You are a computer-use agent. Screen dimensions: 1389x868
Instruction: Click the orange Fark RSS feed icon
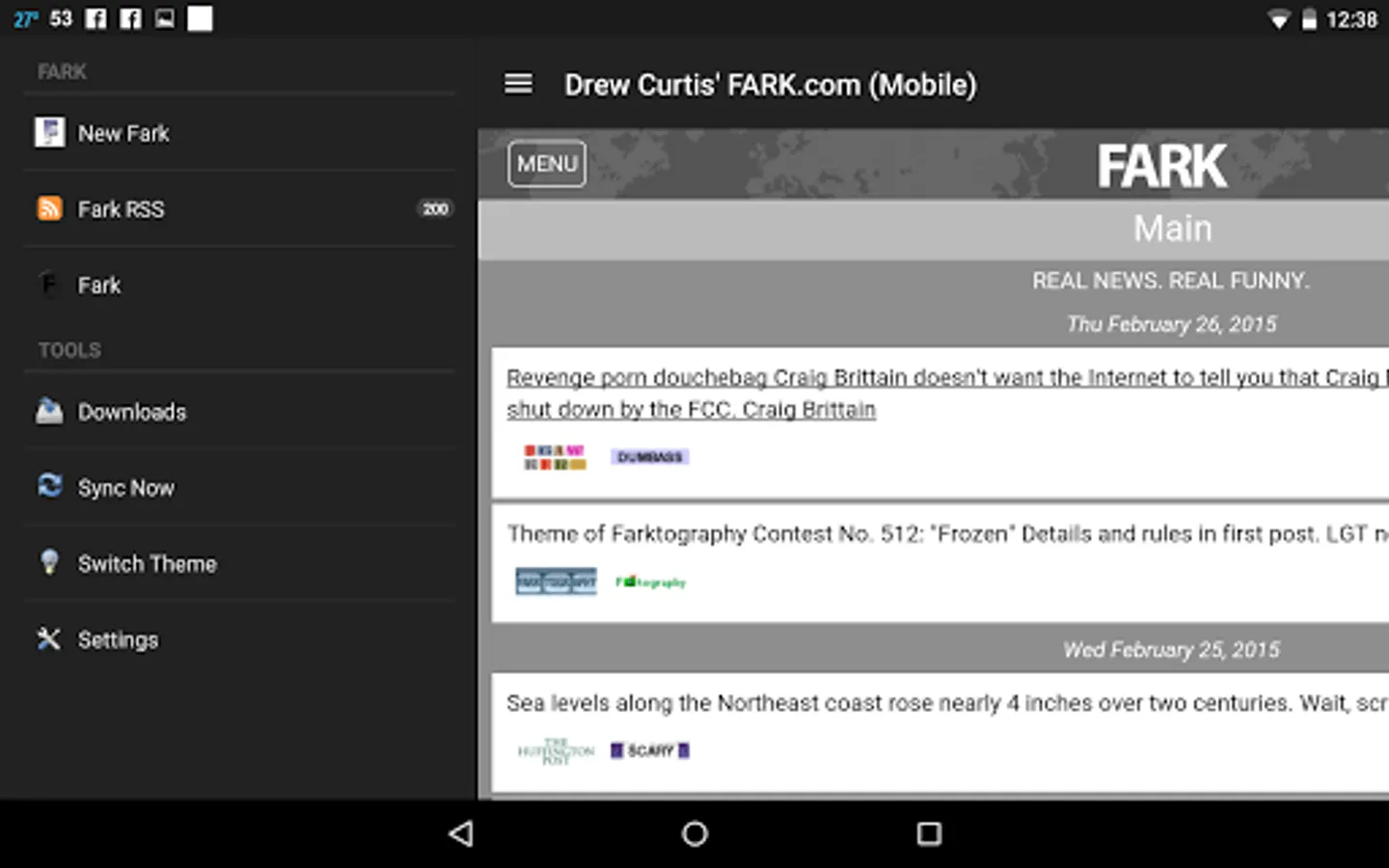[49, 208]
